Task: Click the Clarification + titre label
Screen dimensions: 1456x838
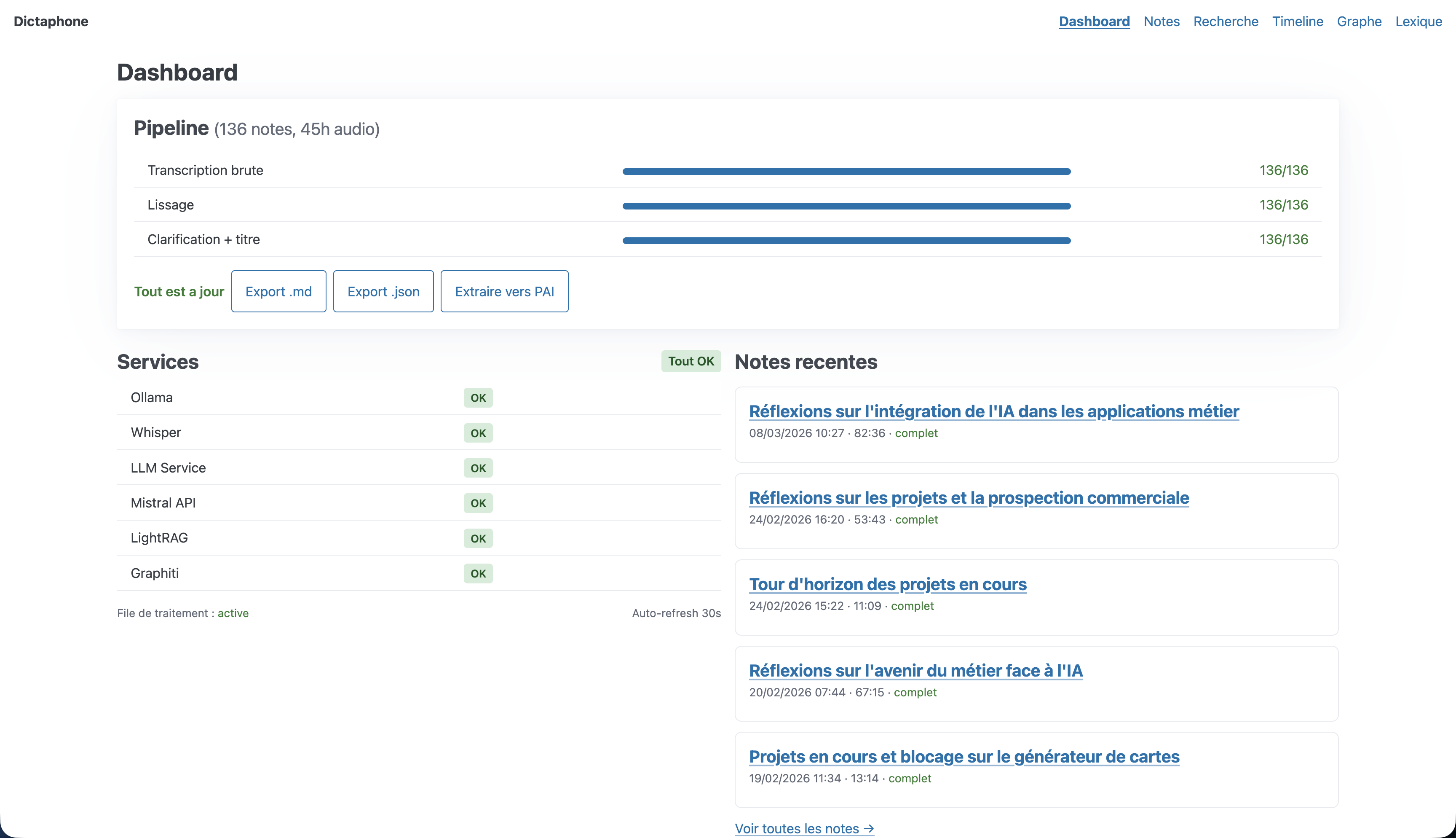Action: pos(203,239)
